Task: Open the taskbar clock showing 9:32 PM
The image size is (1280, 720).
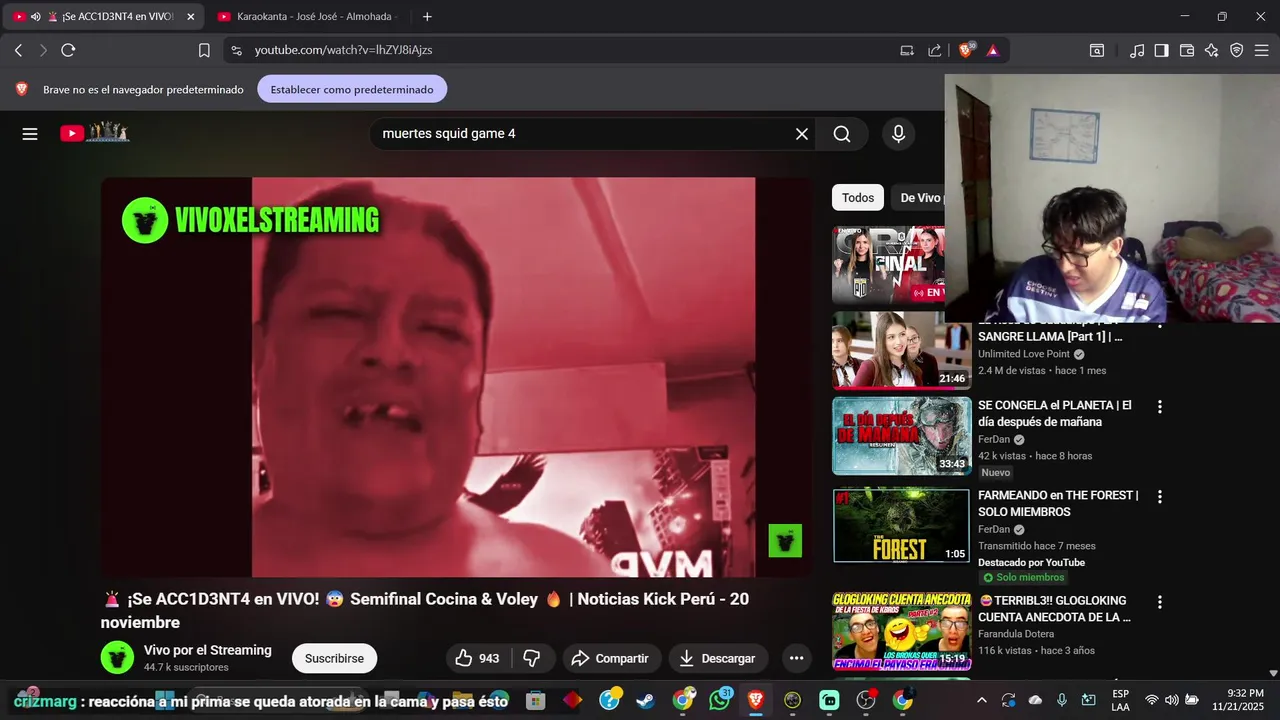Action: point(1237,700)
